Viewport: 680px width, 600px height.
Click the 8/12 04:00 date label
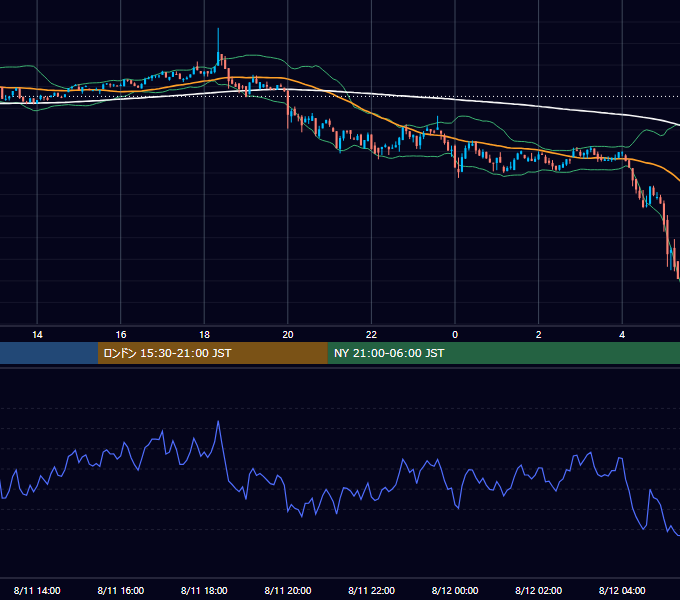622,590
